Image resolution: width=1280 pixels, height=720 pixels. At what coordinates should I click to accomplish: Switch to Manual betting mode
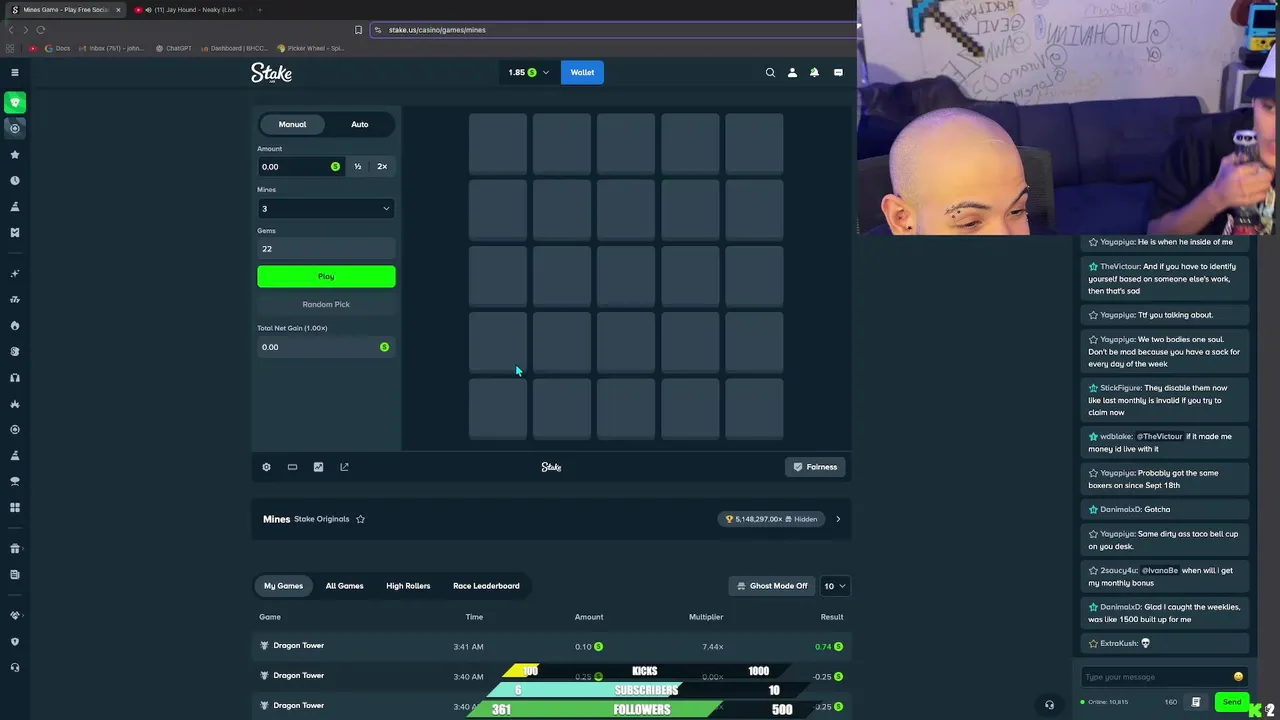click(292, 124)
